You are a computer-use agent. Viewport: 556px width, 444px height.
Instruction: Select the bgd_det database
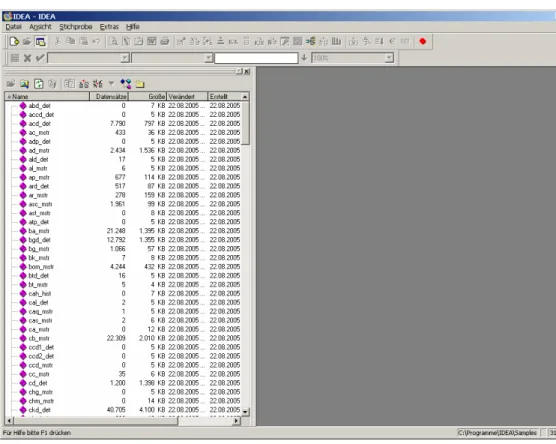click(x=39, y=240)
